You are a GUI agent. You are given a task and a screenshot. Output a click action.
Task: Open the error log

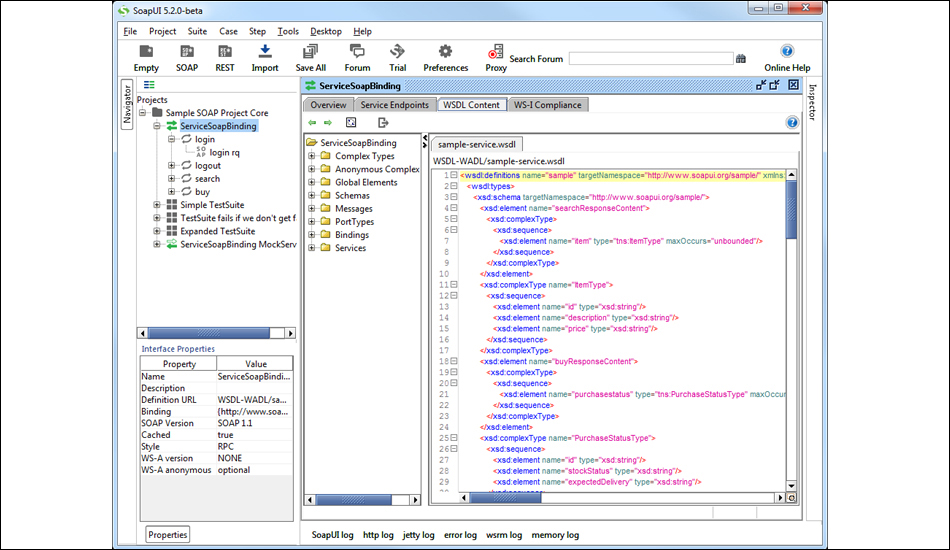460,535
